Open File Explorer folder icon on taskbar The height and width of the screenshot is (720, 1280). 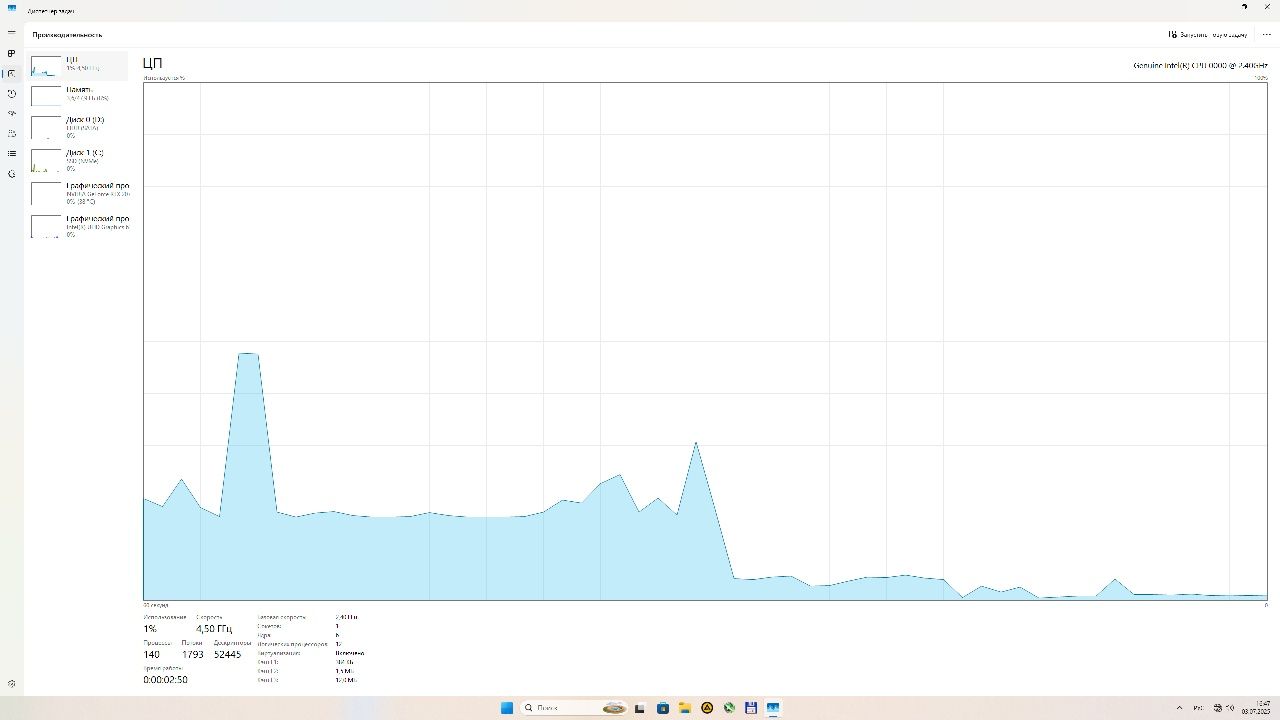pyautogui.click(x=685, y=708)
